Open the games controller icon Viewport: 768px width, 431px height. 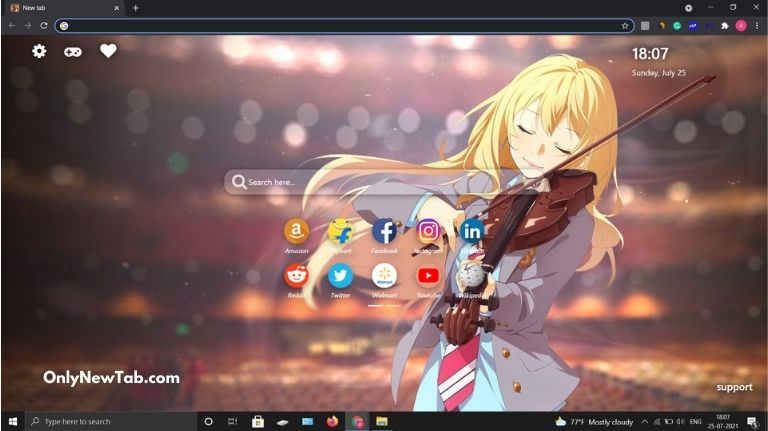pyautogui.click(x=73, y=51)
